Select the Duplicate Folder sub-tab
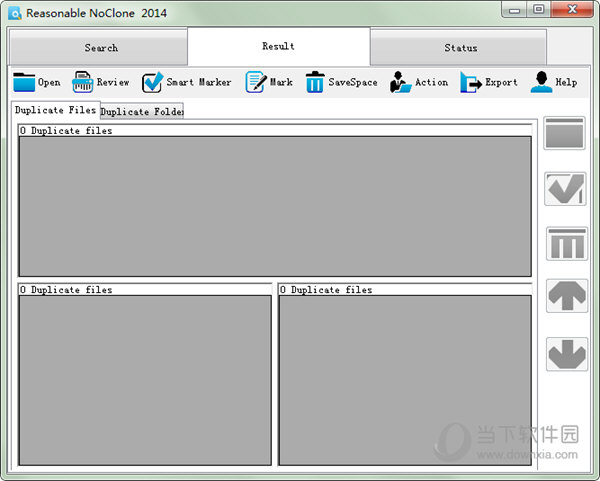600x481 pixels. (x=142, y=111)
